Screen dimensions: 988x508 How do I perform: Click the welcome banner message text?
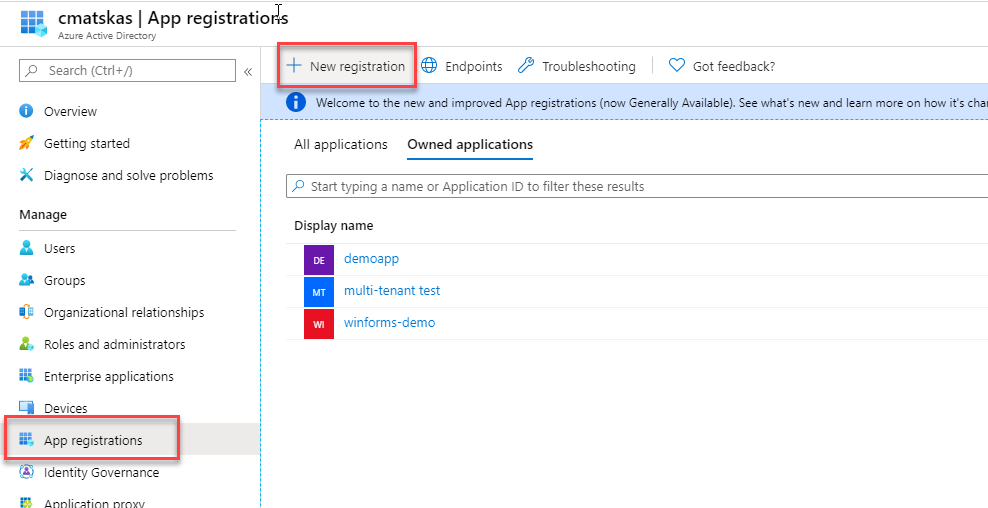click(x=652, y=102)
